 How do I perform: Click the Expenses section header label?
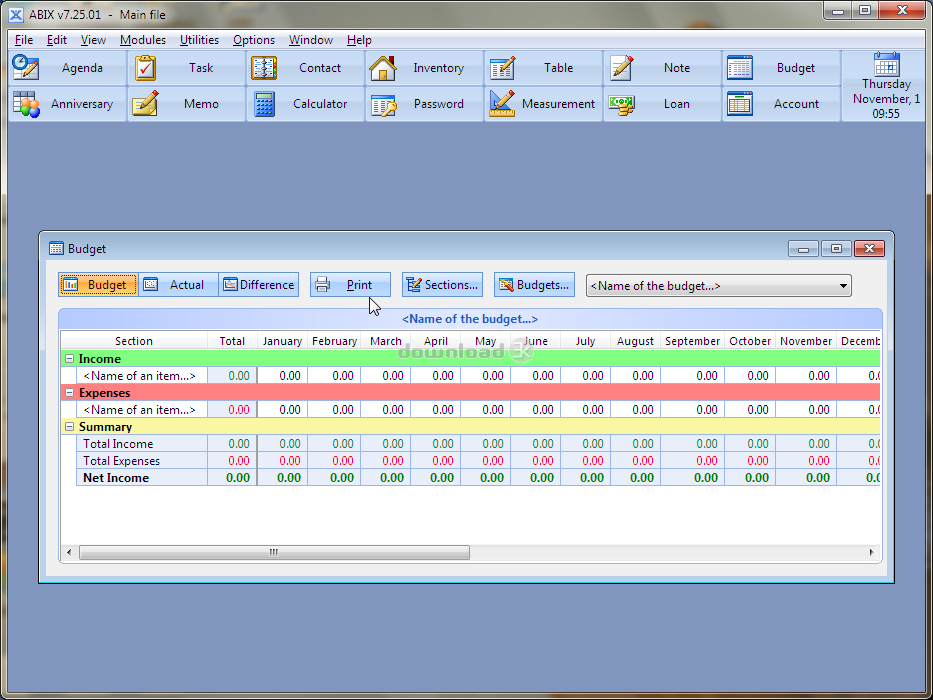105,393
